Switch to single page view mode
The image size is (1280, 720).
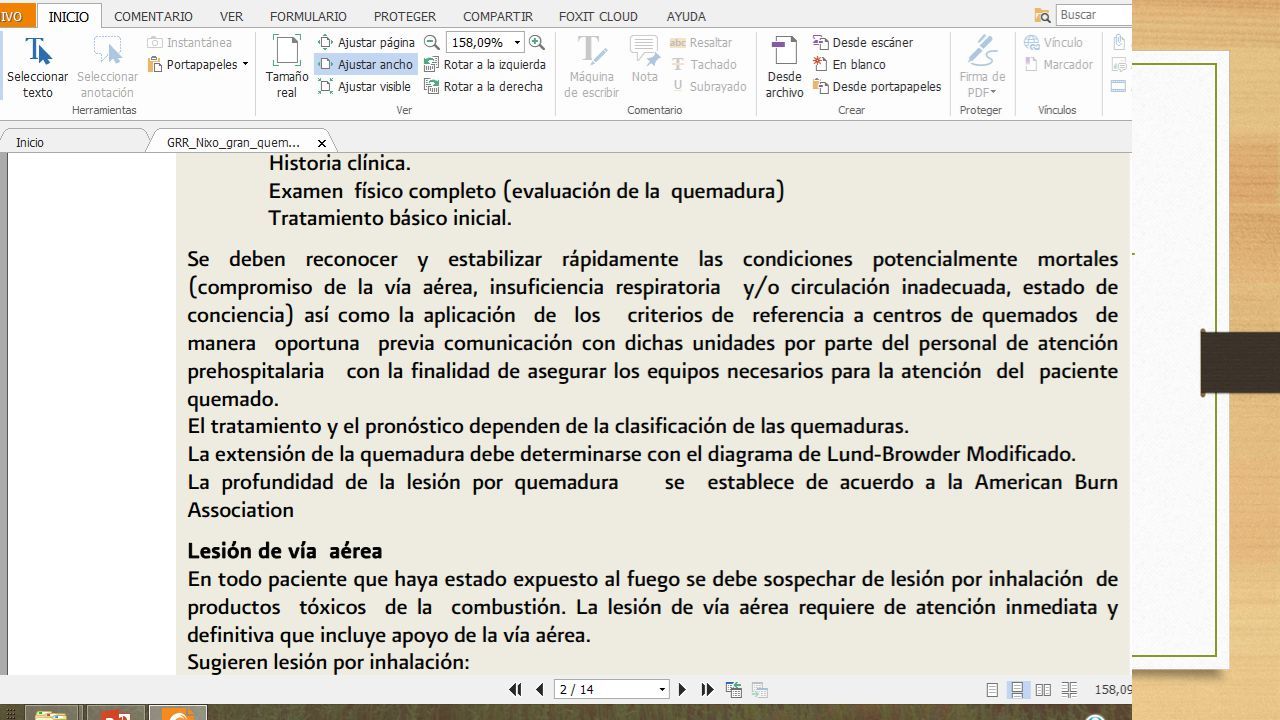tap(992, 690)
